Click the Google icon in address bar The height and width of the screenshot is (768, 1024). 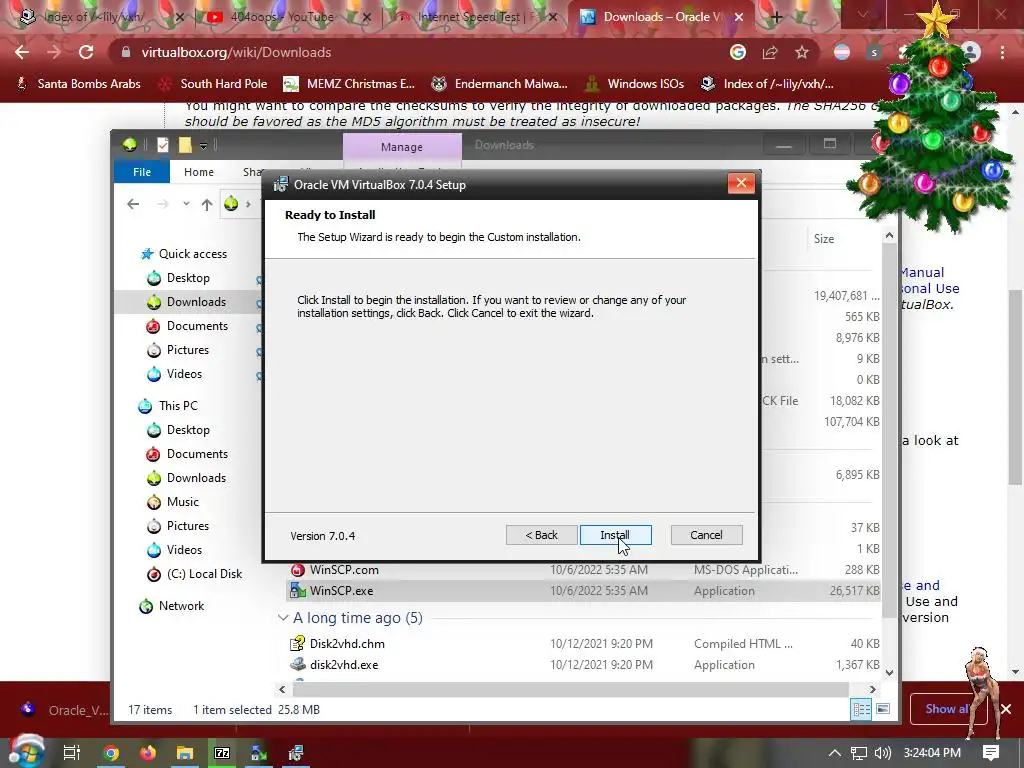pyautogui.click(x=738, y=52)
